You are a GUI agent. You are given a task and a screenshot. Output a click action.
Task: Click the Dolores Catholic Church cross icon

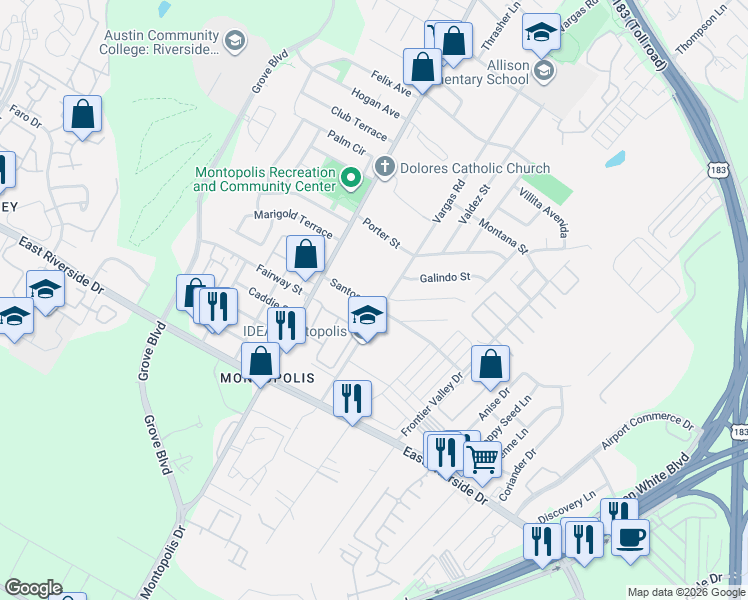tap(384, 168)
